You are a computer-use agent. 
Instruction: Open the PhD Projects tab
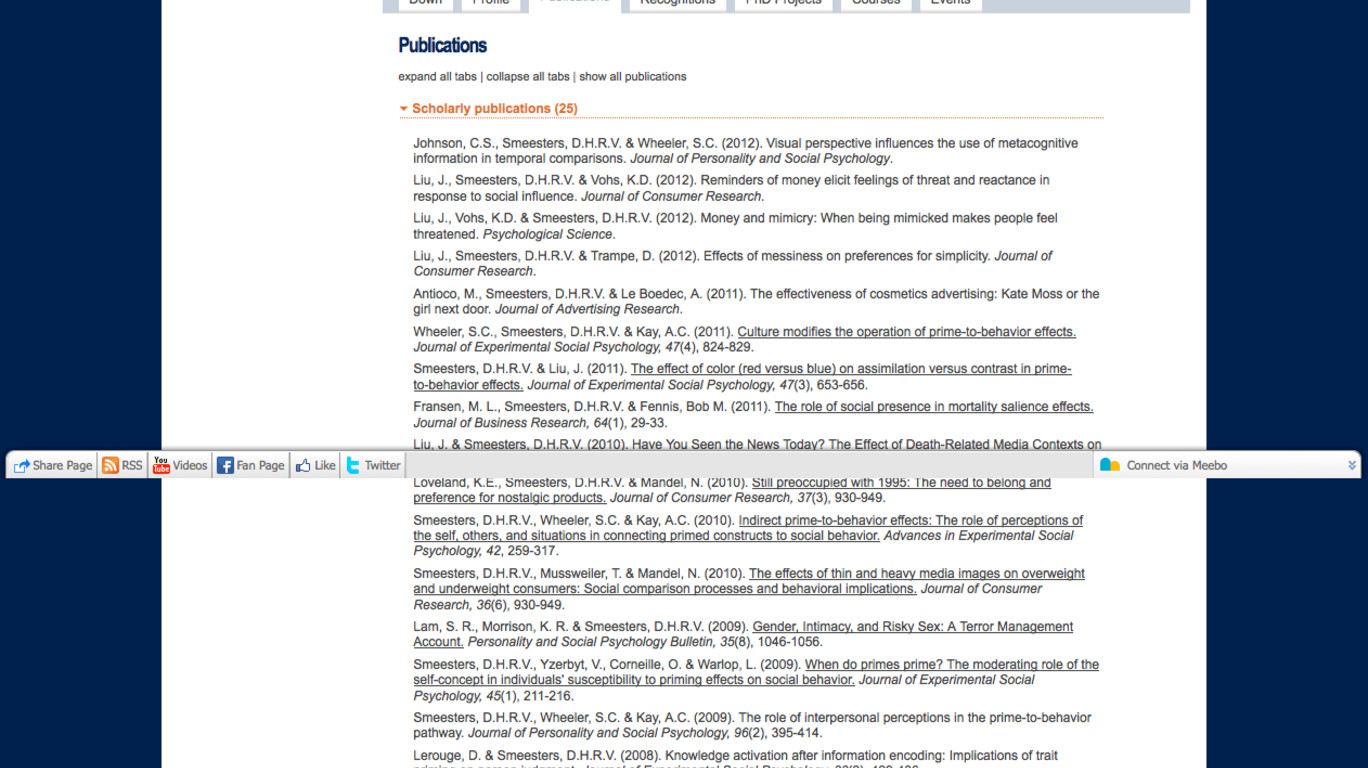point(783,3)
